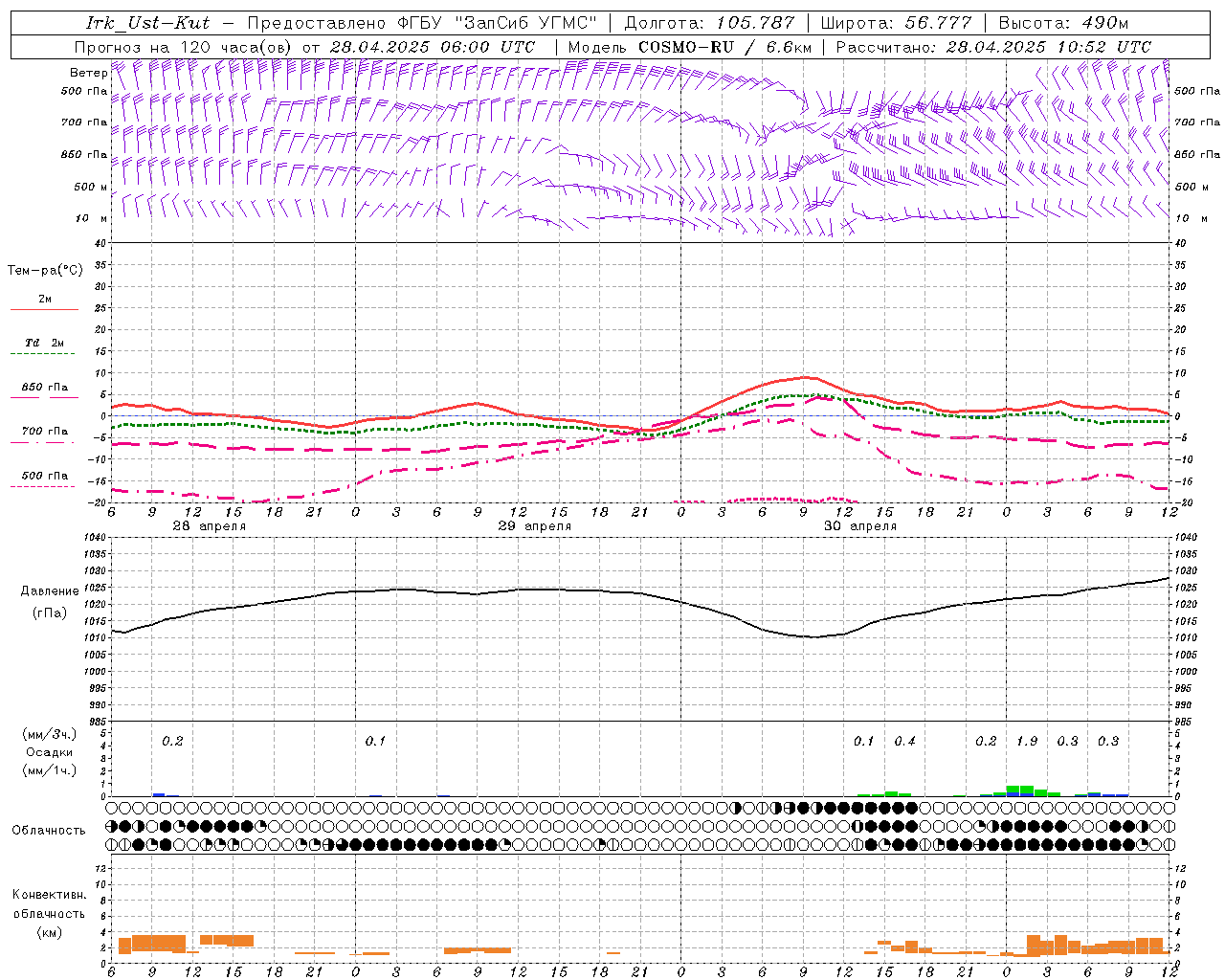The image size is (1225, 980).
Task: Select the text Предоставлено ФГБУ "ЗапСиб УГМС"
Action: click(x=421, y=23)
